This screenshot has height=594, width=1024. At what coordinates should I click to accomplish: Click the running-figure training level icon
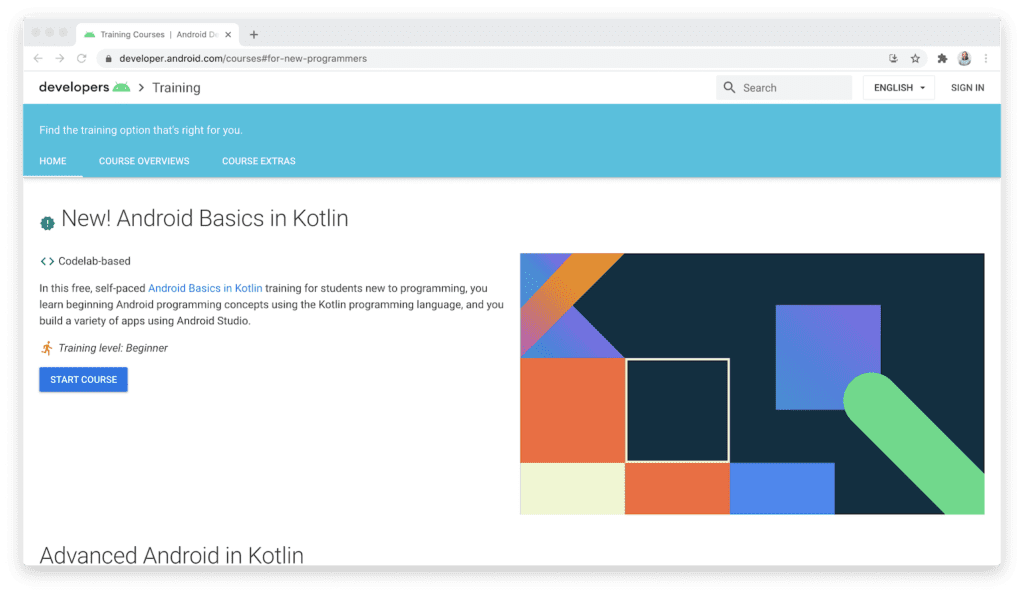coord(47,348)
